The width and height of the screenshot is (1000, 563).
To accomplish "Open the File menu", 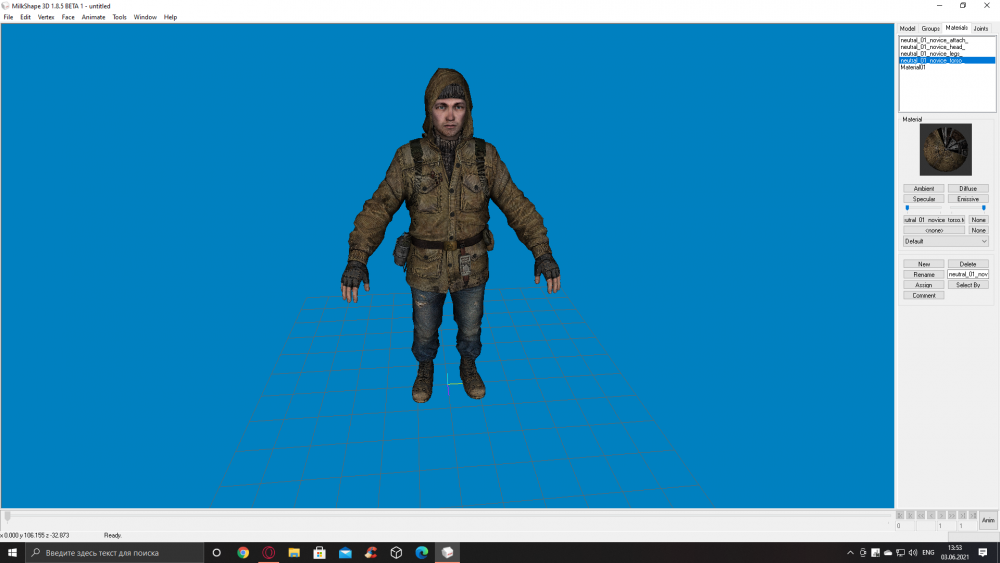I will pyautogui.click(x=8, y=17).
